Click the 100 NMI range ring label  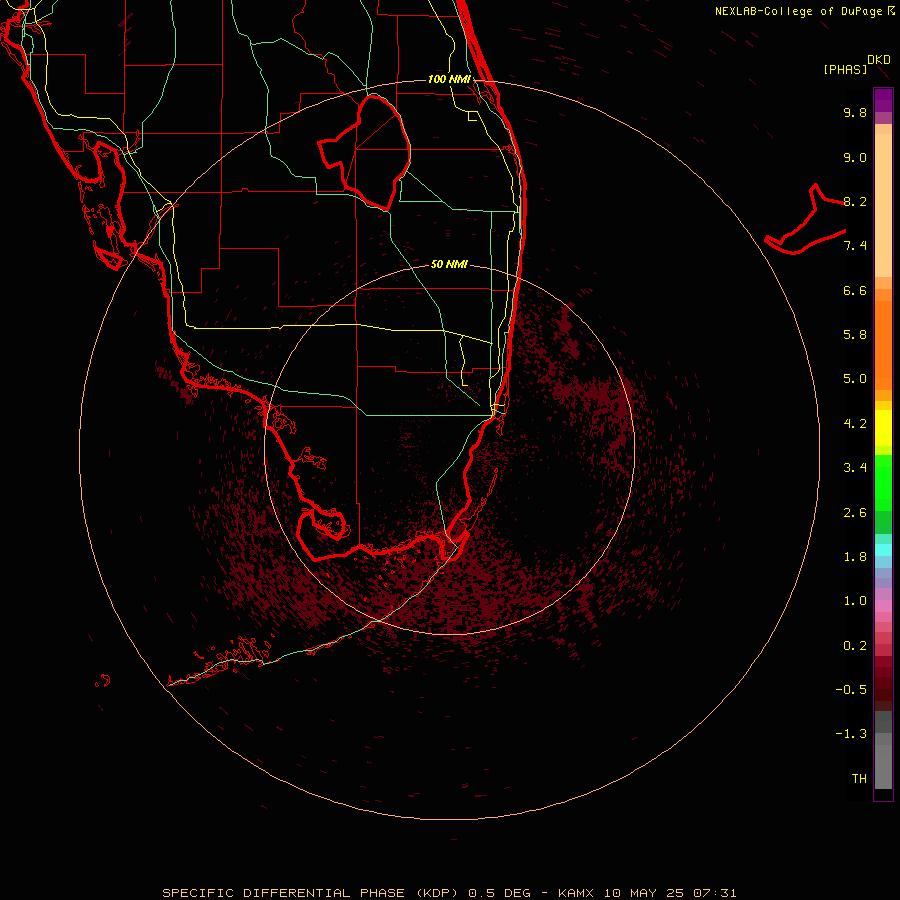click(x=449, y=79)
